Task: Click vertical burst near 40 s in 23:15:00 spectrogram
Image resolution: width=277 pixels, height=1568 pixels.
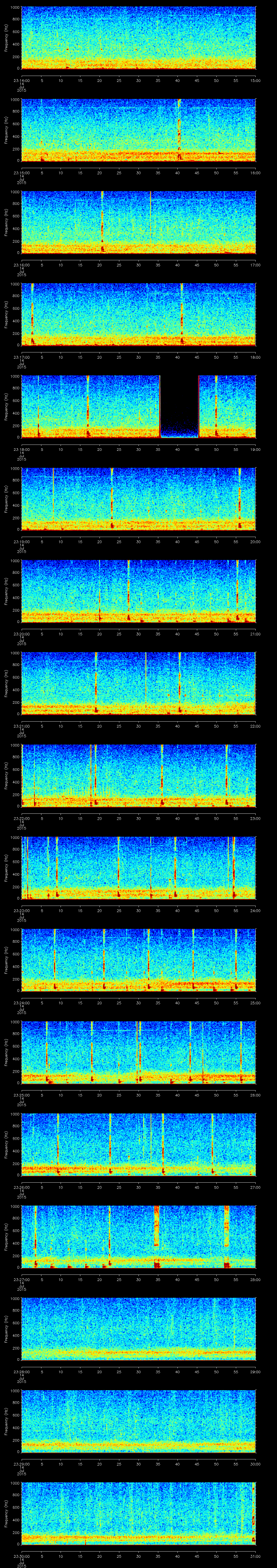Action: pos(179,130)
